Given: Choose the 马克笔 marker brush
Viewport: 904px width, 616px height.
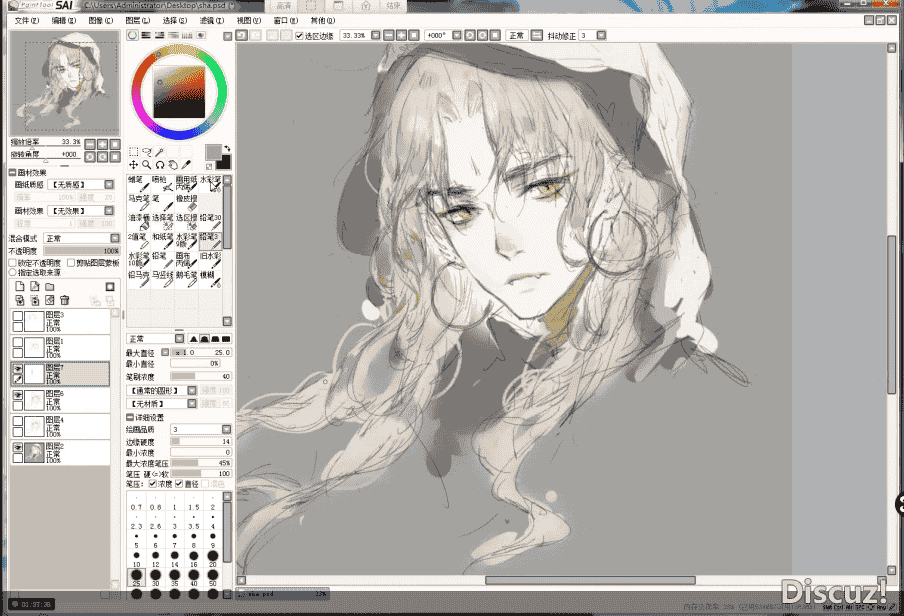Looking at the screenshot, I should (138, 202).
